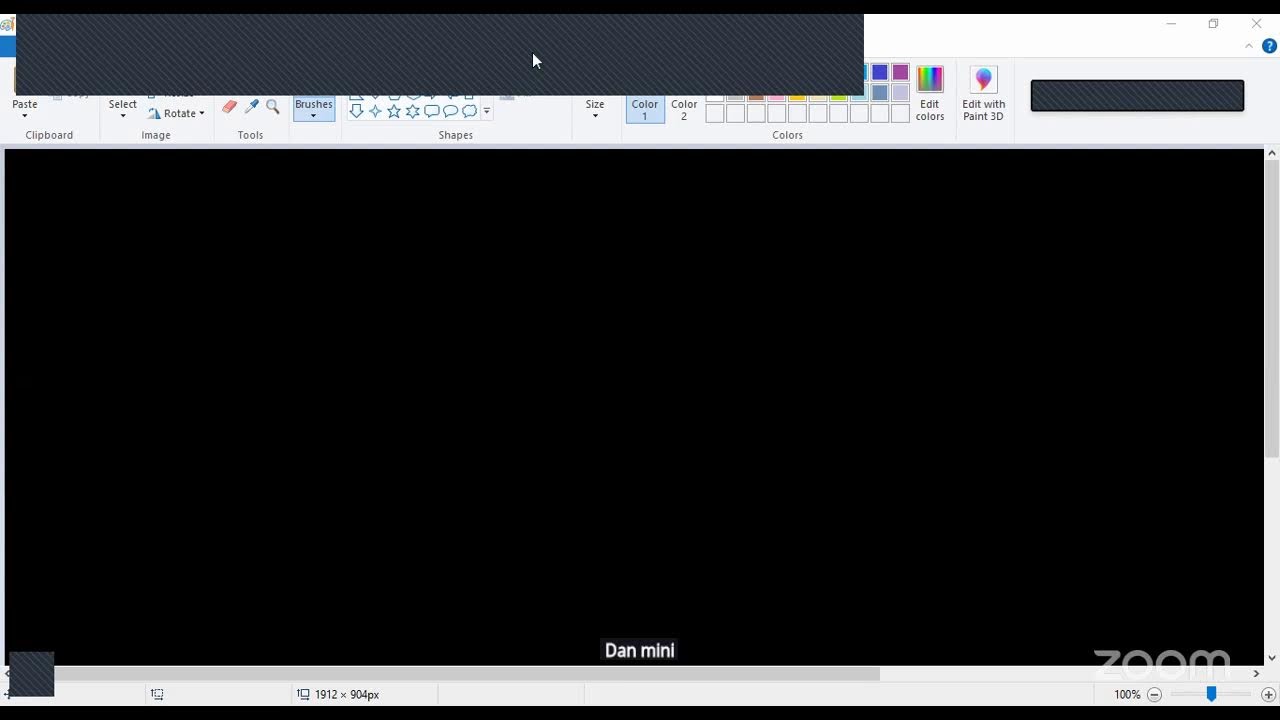Choose the blue-gray color swatch

click(880, 93)
